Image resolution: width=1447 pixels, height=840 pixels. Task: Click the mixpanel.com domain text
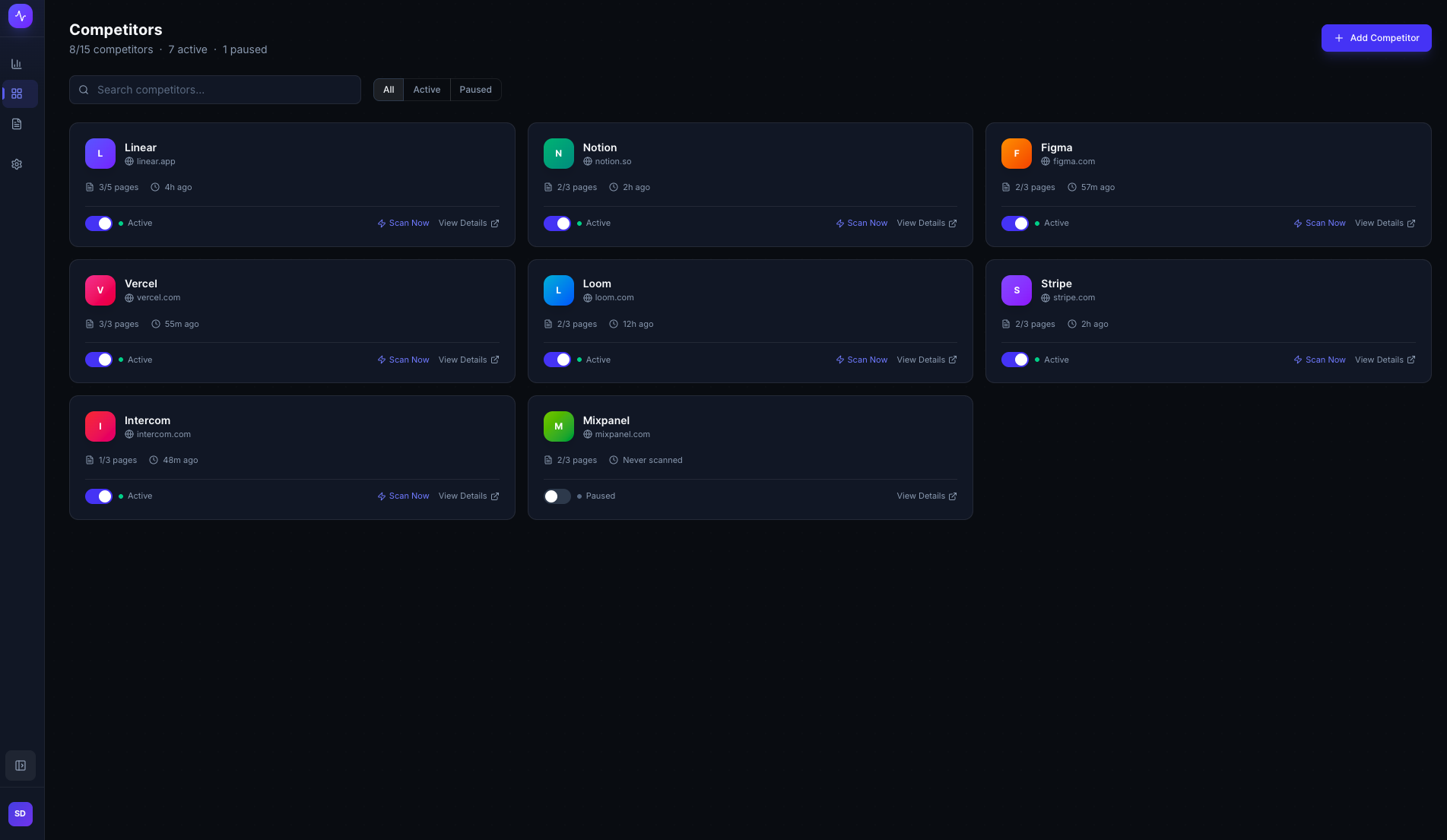622,435
